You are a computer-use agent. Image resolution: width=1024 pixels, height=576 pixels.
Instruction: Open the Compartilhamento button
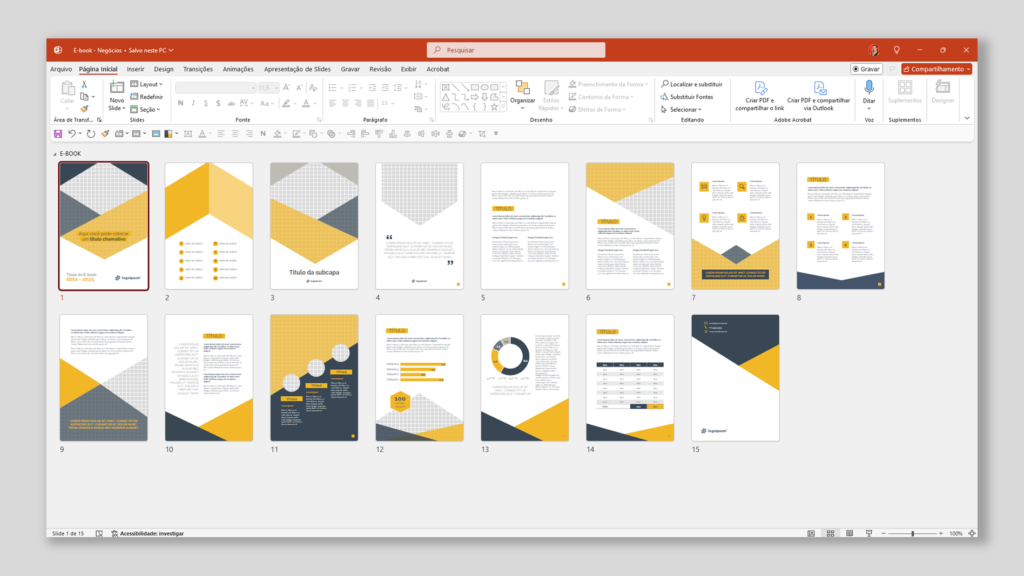pos(935,68)
